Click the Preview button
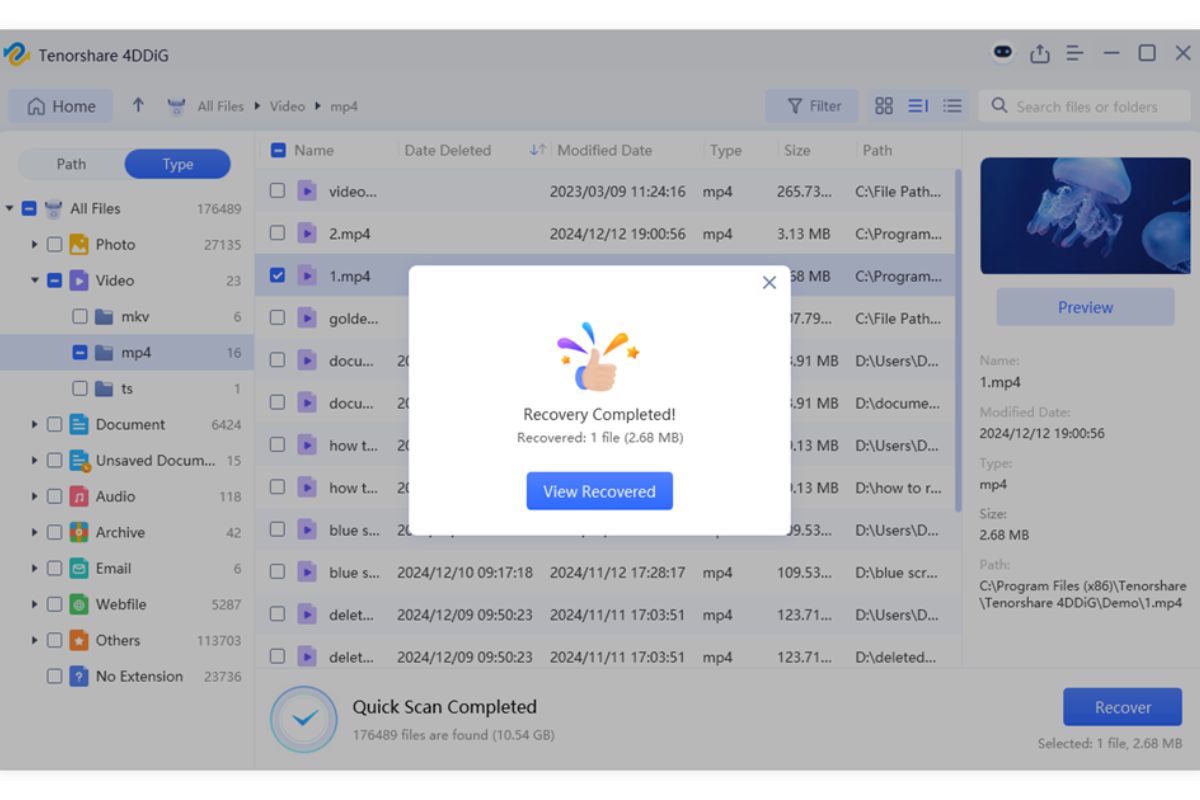 pyautogui.click(x=1085, y=307)
